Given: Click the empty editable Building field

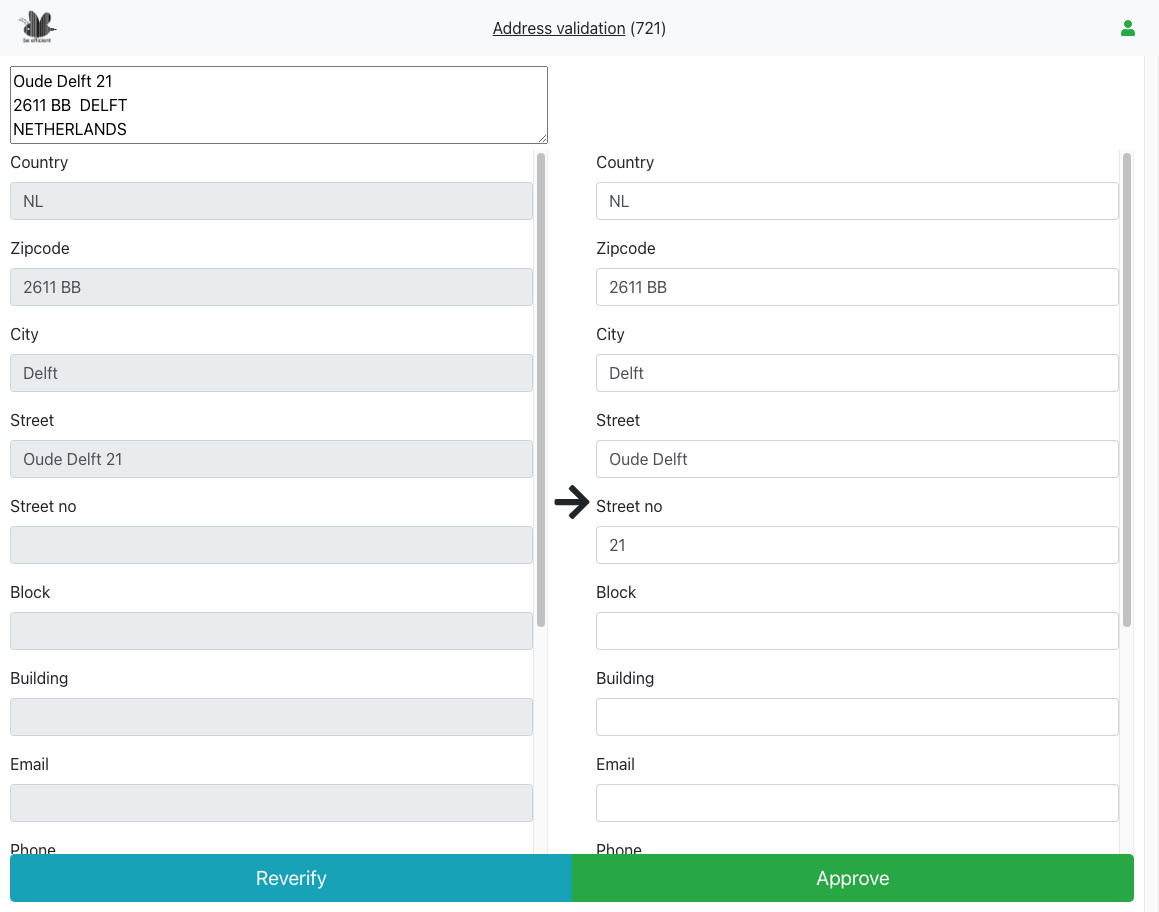Looking at the screenshot, I should click(x=856, y=717).
